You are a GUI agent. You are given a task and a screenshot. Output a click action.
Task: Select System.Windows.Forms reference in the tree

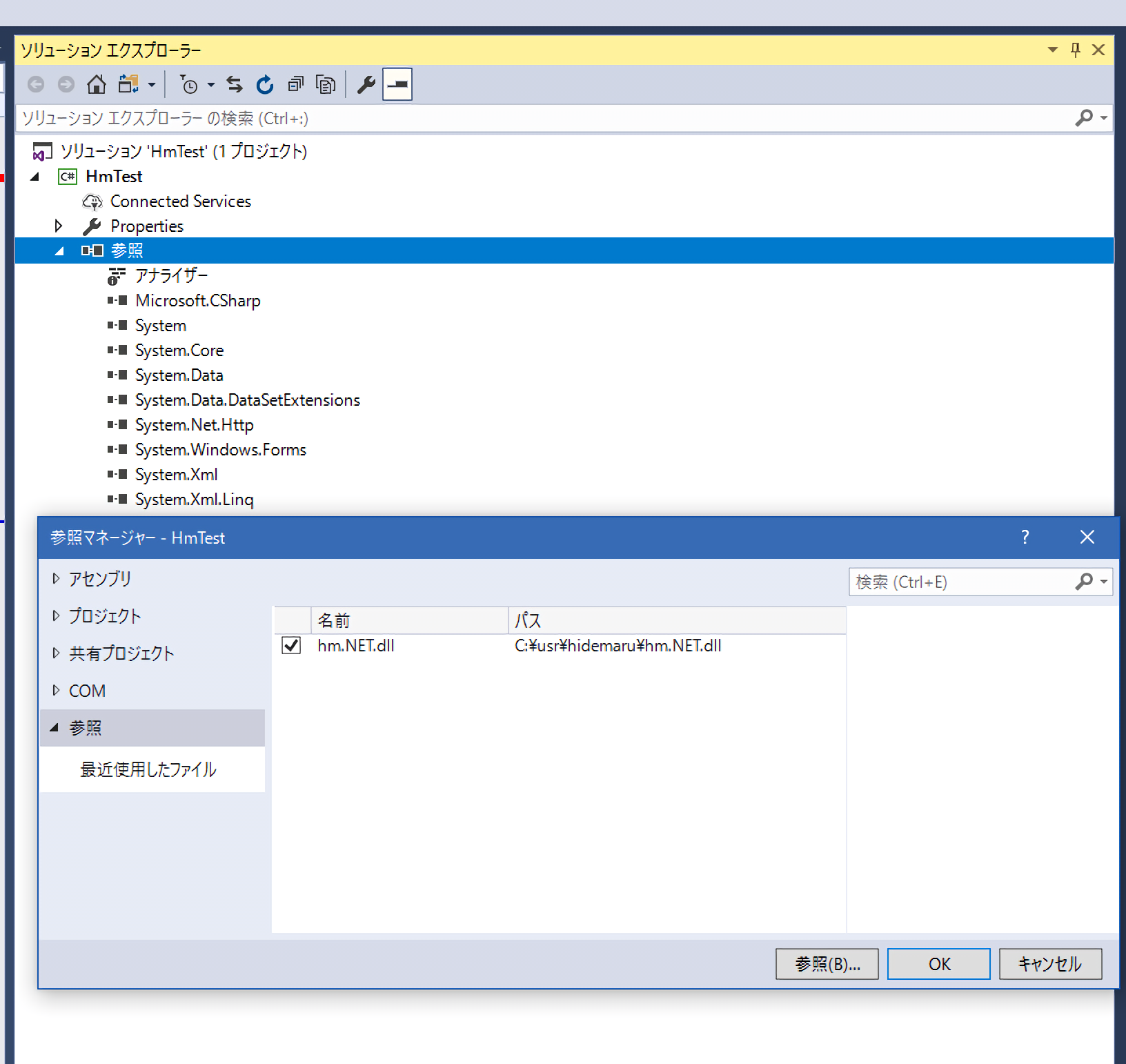tap(220, 450)
